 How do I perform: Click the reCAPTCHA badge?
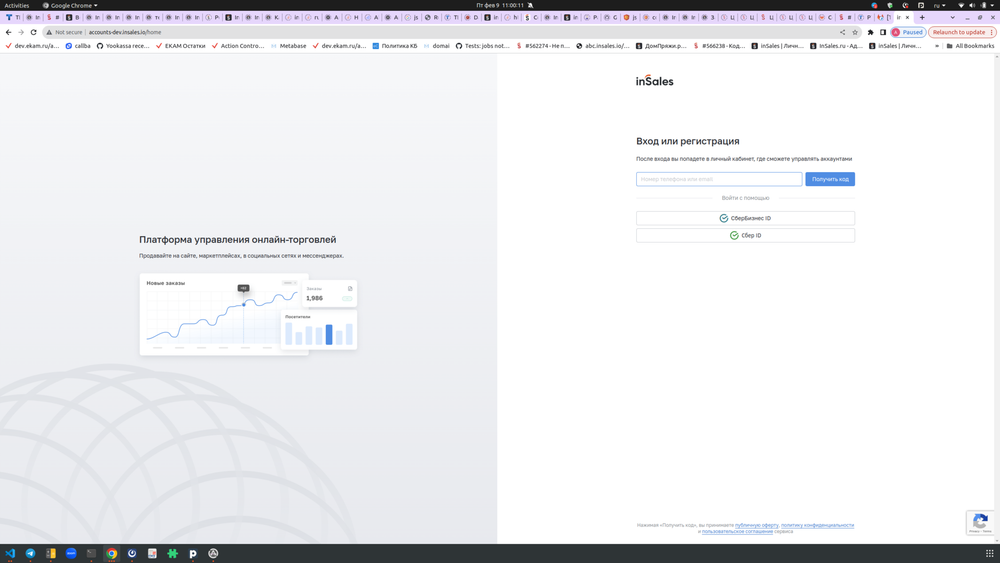click(x=979, y=522)
